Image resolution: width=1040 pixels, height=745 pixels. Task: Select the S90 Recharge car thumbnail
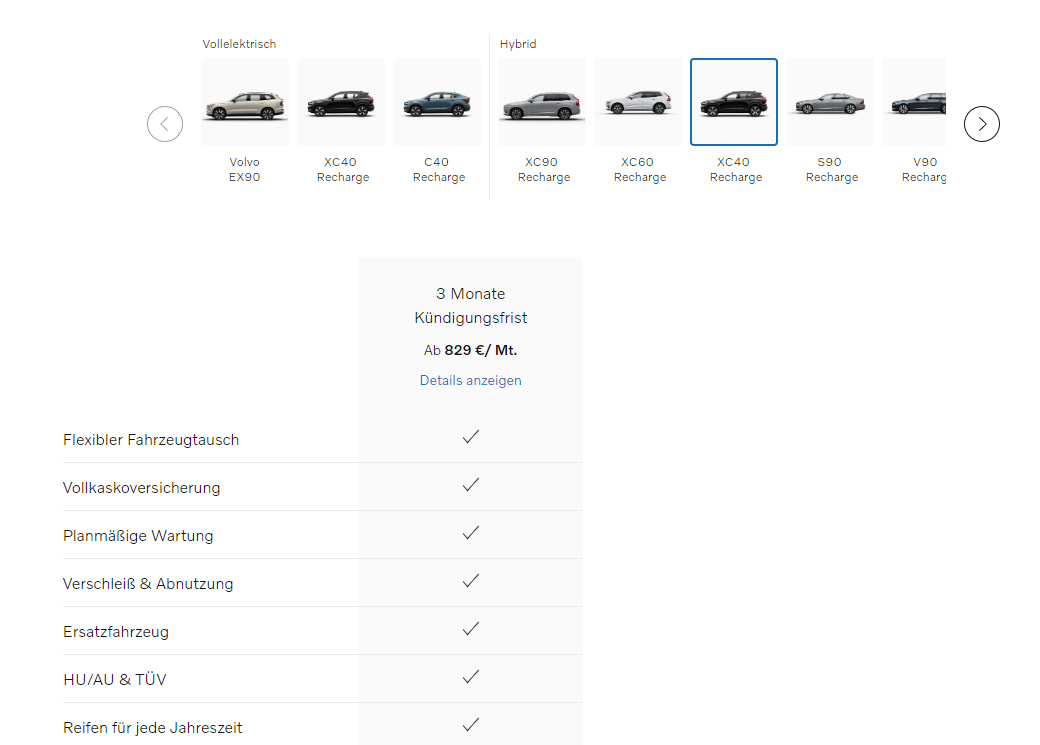click(x=830, y=102)
